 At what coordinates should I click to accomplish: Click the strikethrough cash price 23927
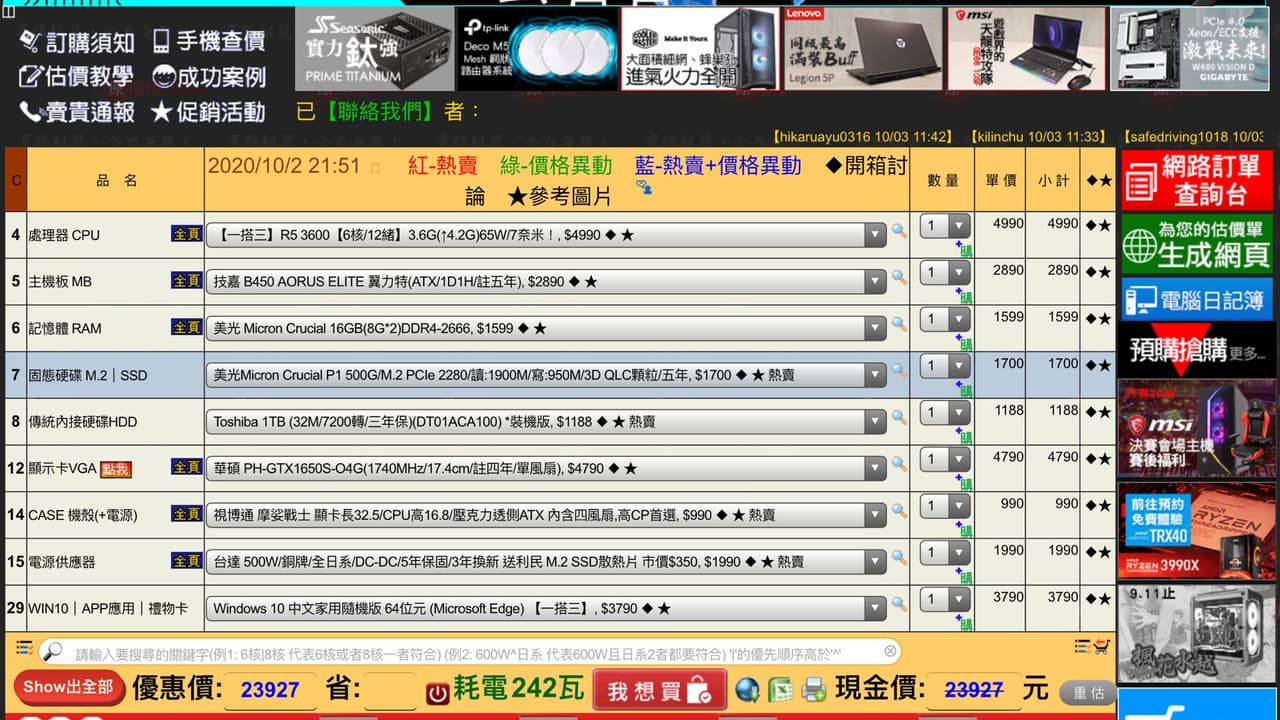(x=974, y=690)
